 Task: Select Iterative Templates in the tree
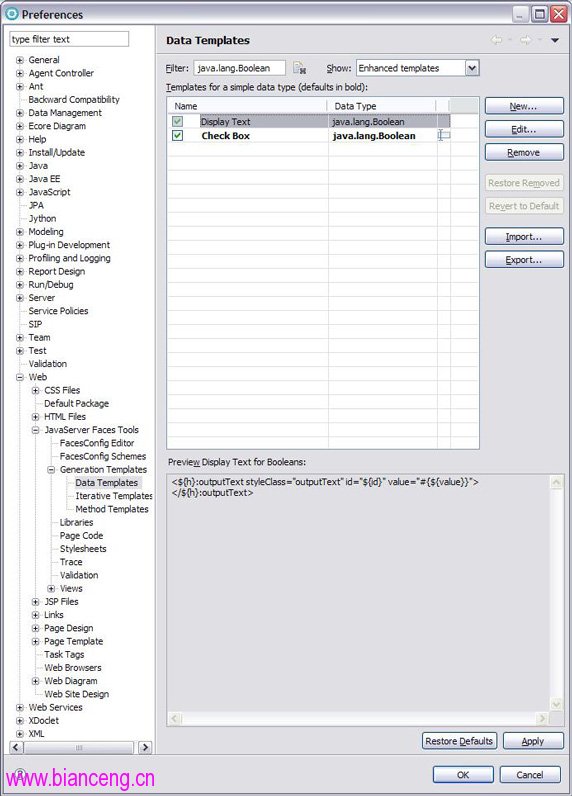[114, 496]
